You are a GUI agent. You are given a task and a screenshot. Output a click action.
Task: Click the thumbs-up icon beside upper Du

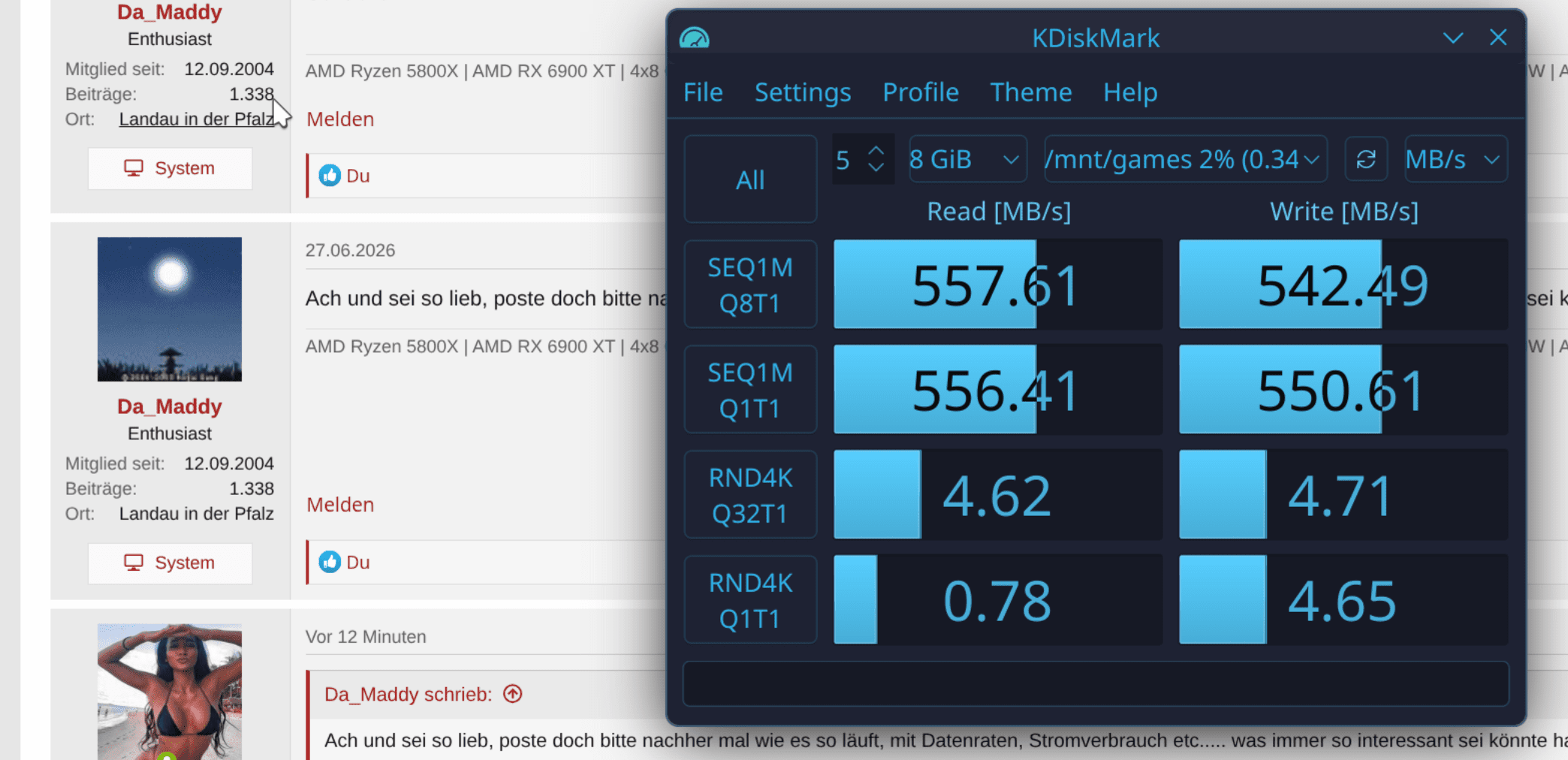(x=330, y=176)
